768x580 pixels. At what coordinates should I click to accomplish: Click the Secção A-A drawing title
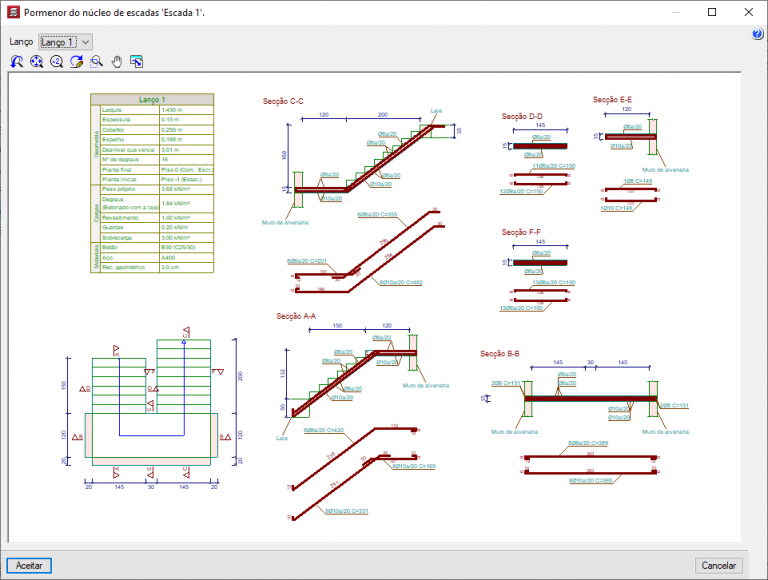tap(296, 316)
